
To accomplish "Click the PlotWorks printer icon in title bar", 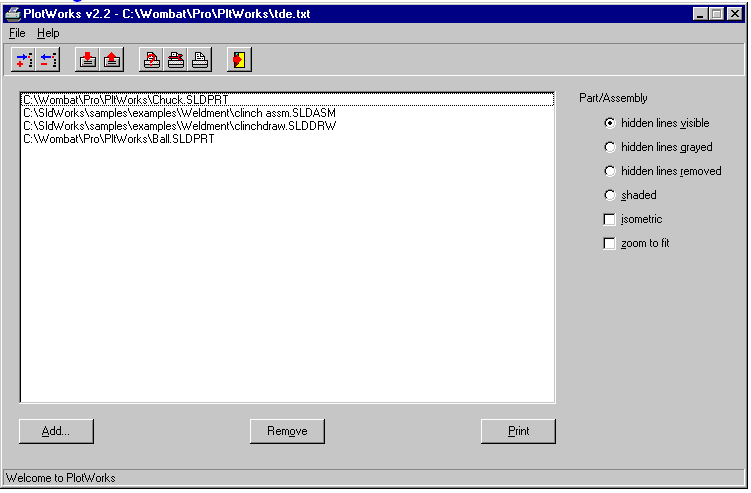I will 12,14.
